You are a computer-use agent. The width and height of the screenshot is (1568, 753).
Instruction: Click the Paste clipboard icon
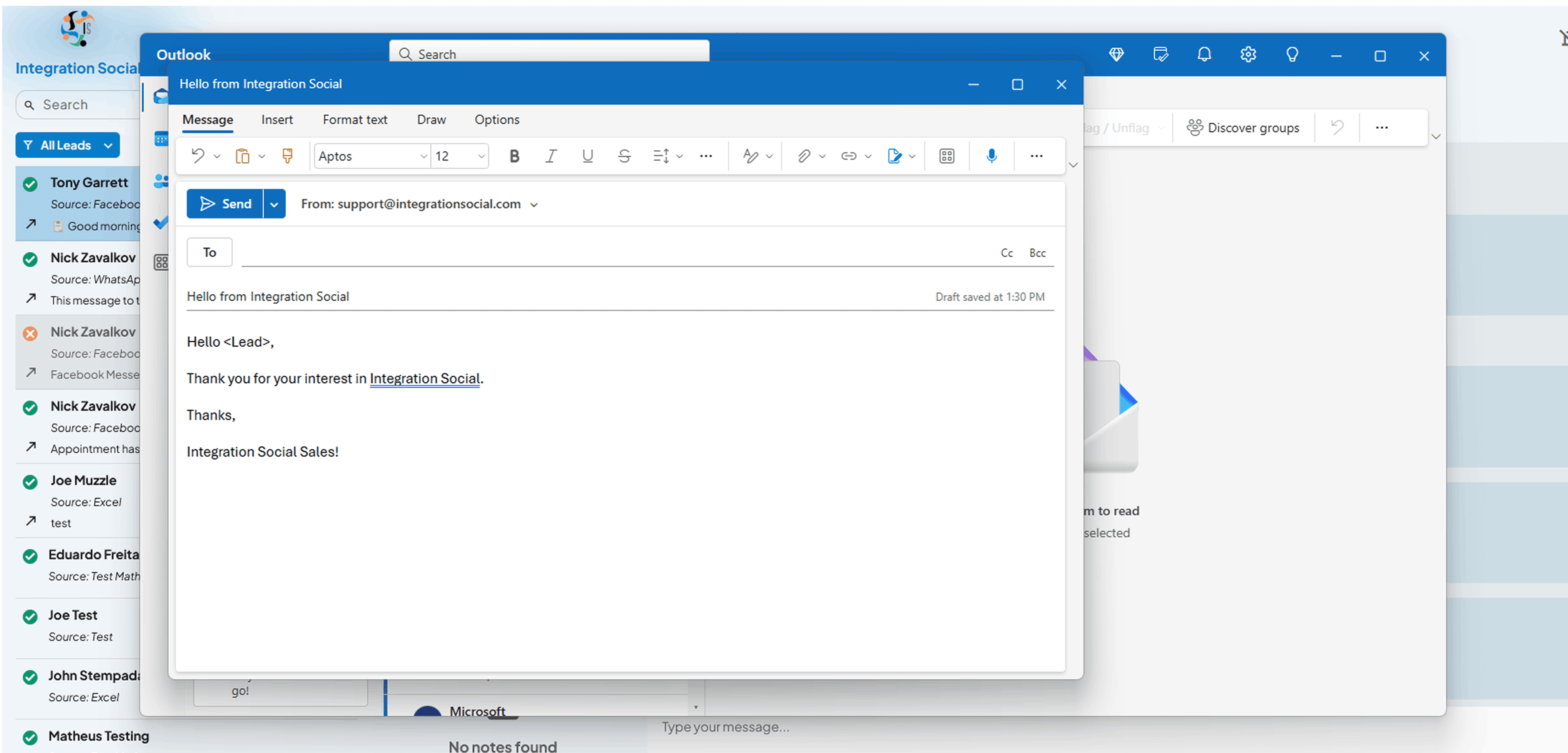(242, 156)
